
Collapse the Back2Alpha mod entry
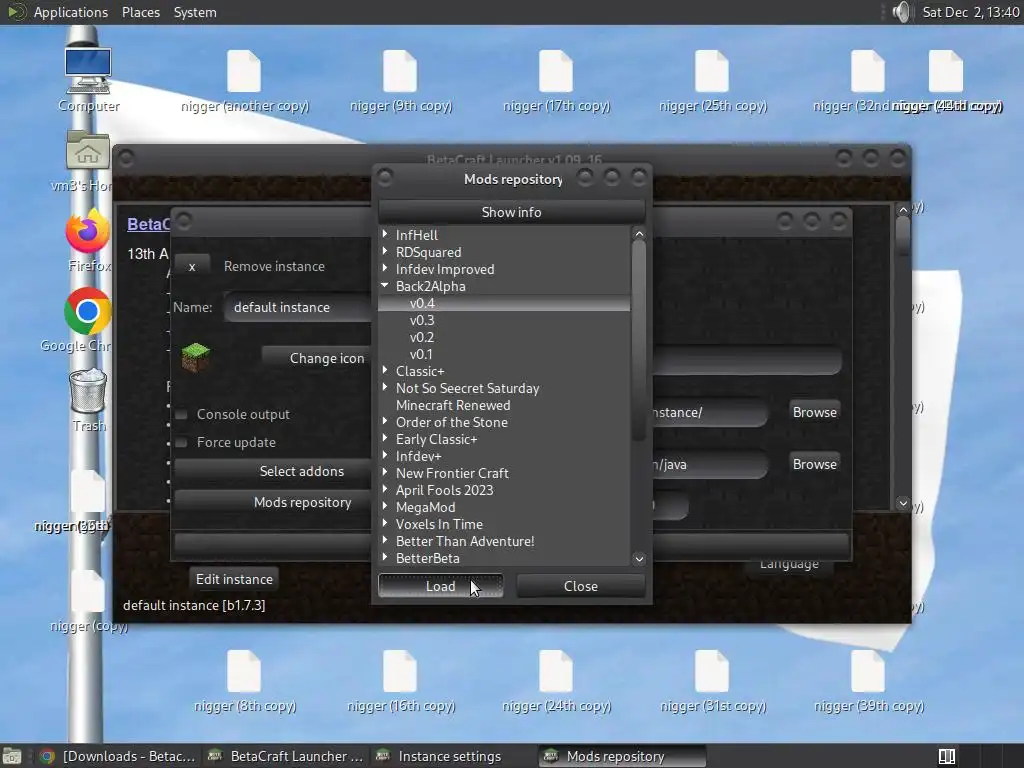385,285
